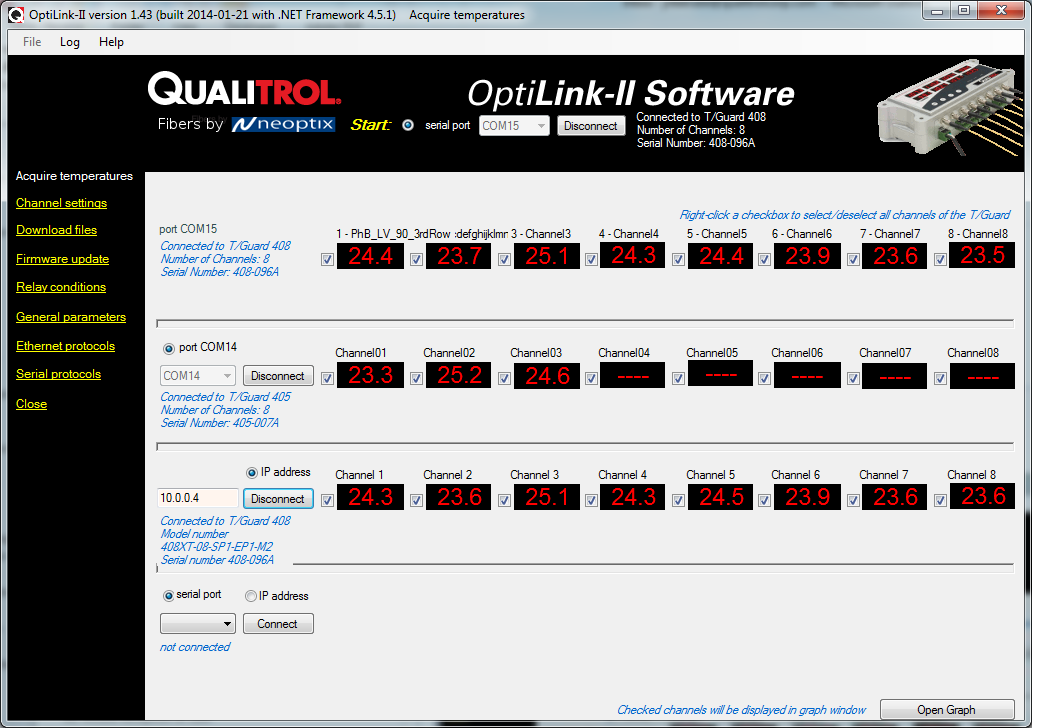Click the Qualitrol logo in the header
1040x728 pixels.
[245, 90]
